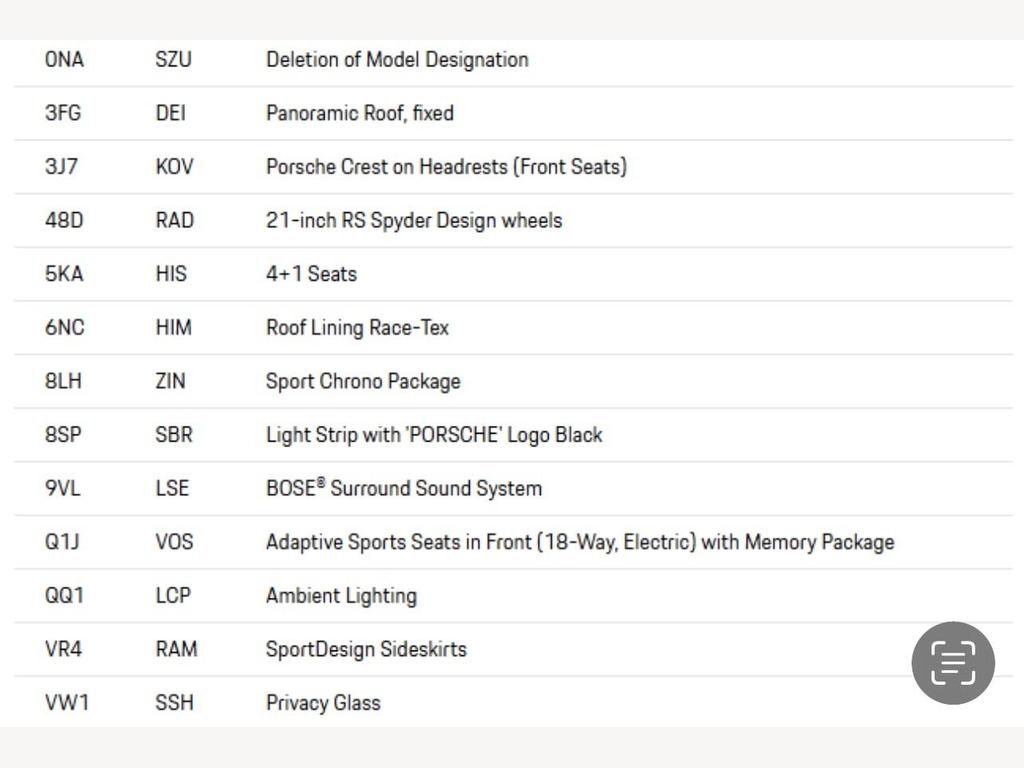This screenshot has width=1024, height=768.
Task: Click '21-inch RS Spyder Design wheels' text
Action: tap(414, 221)
